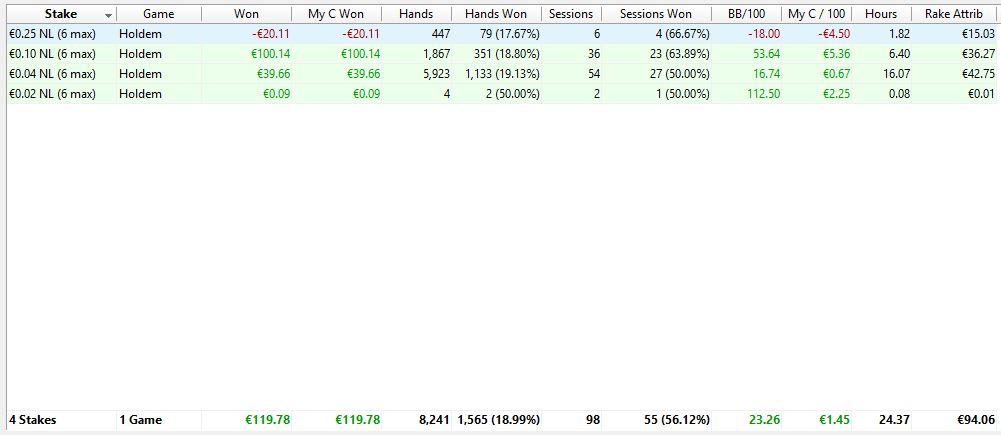This screenshot has height=435, width=1001.
Task: Click the 5,923 hands cell
Action: 437,73
